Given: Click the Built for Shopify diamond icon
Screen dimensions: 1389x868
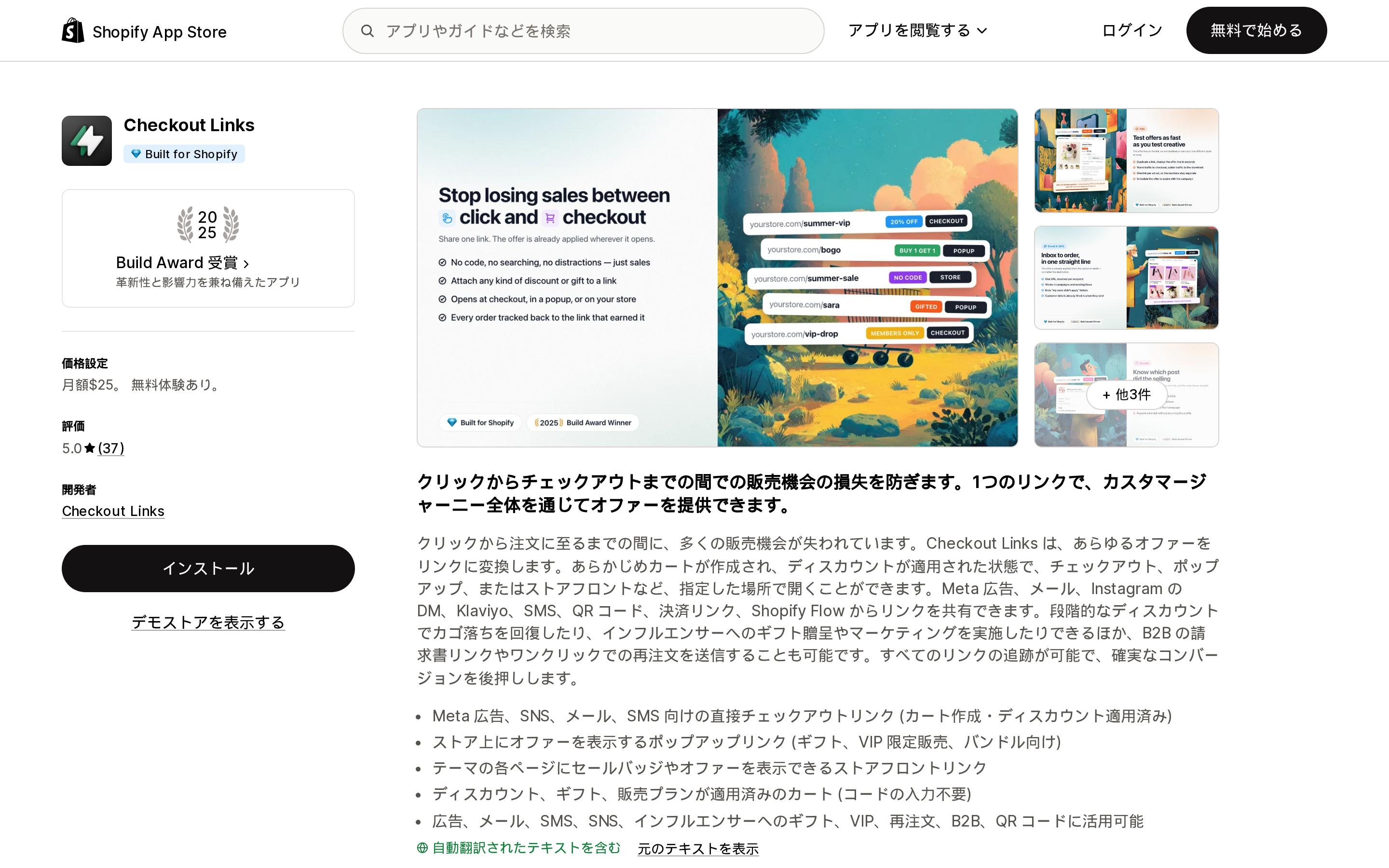Looking at the screenshot, I should (136, 154).
